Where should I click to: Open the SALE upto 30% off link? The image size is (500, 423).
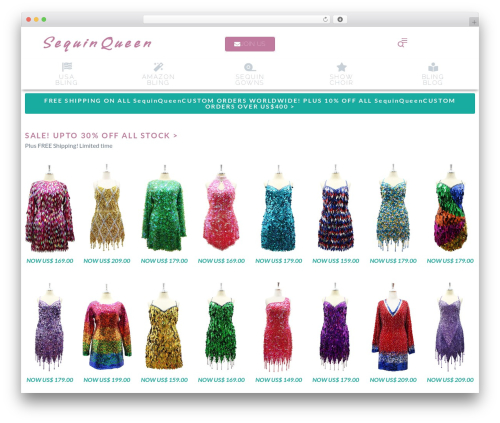101,136
